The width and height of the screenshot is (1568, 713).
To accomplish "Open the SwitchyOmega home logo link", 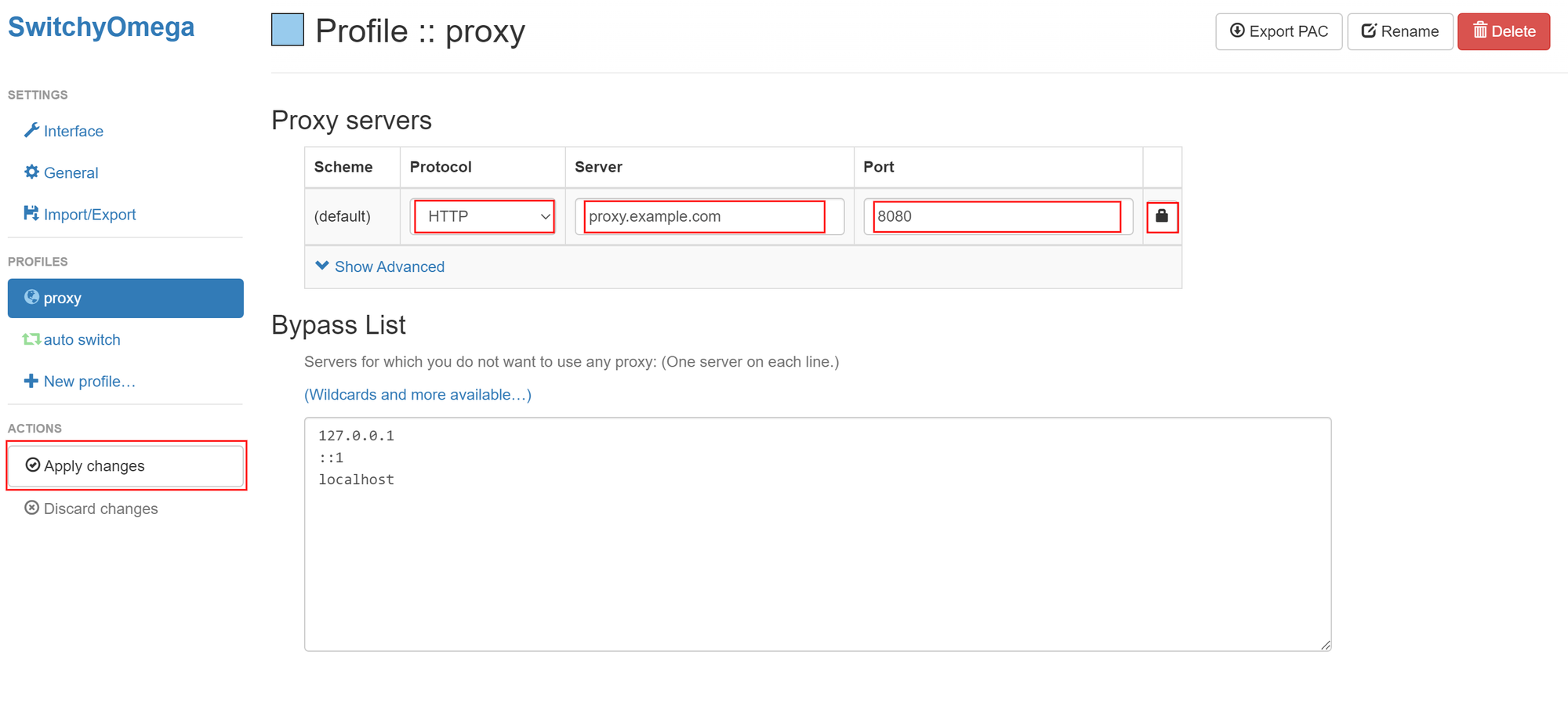I will tap(101, 27).
